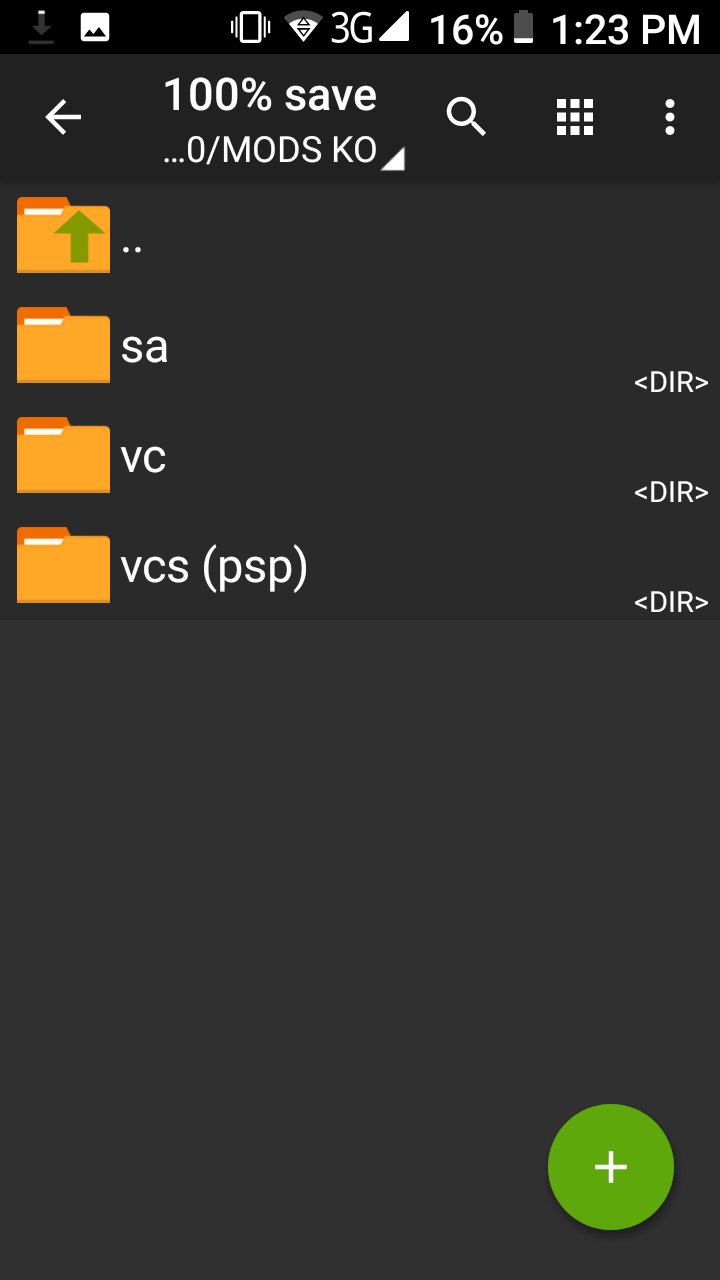
Task: Open the sa folder icon
Action: pos(63,345)
